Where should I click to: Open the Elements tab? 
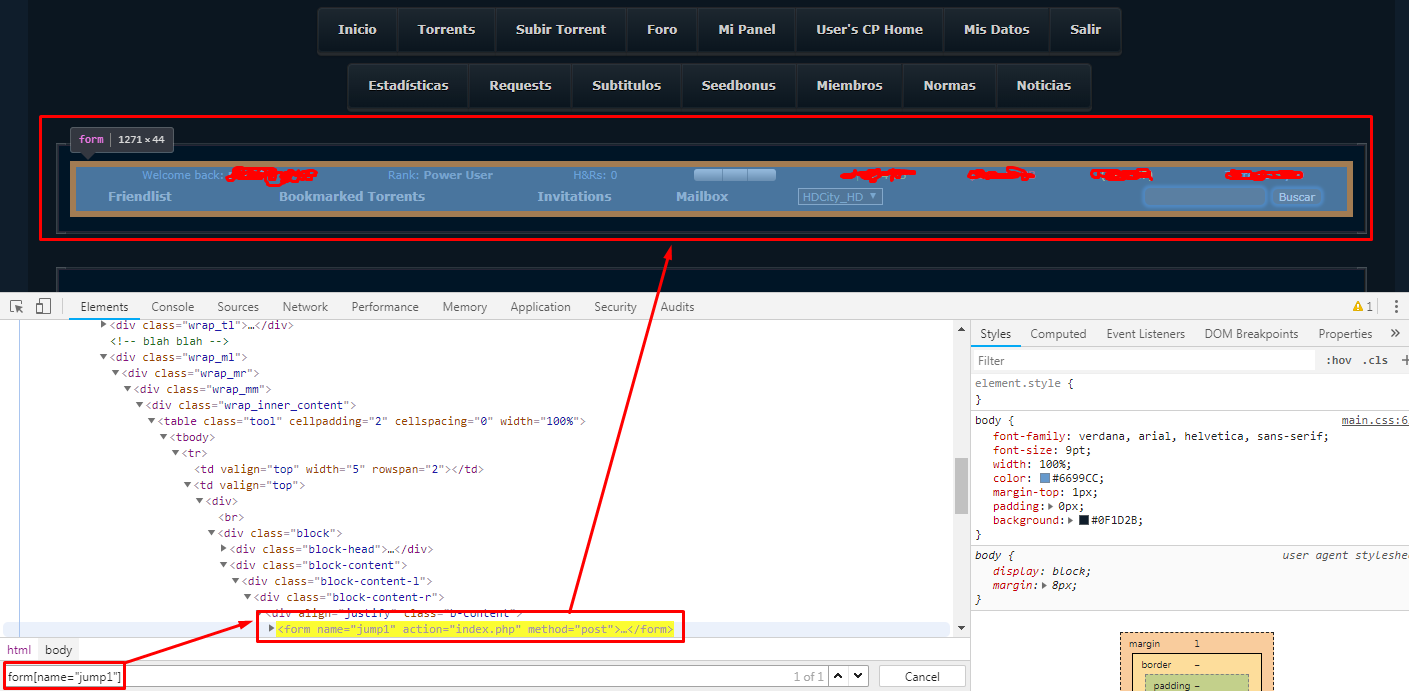click(105, 307)
